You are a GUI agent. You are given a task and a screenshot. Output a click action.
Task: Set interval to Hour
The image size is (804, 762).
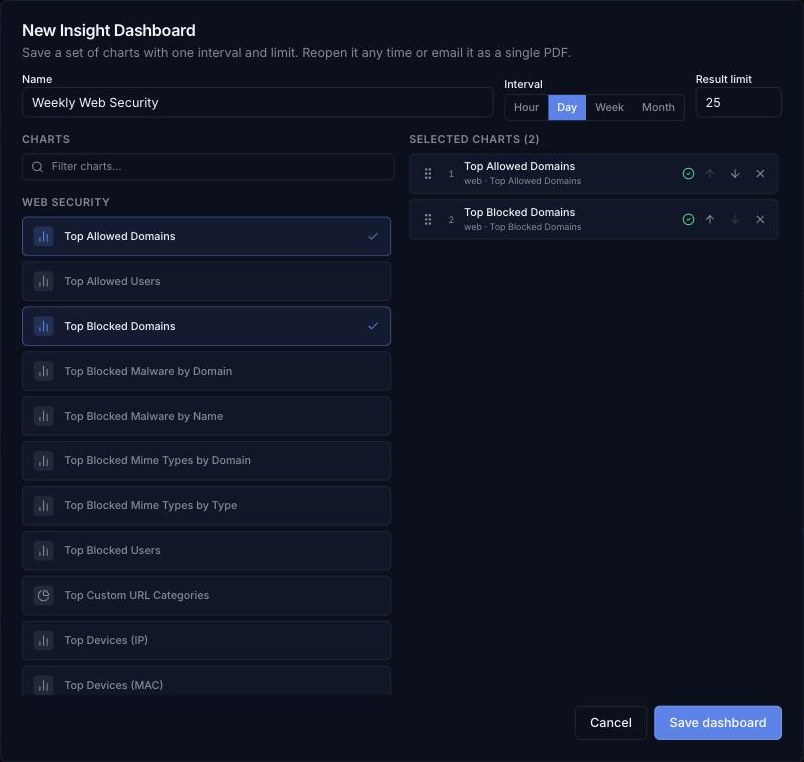click(x=526, y=107)
